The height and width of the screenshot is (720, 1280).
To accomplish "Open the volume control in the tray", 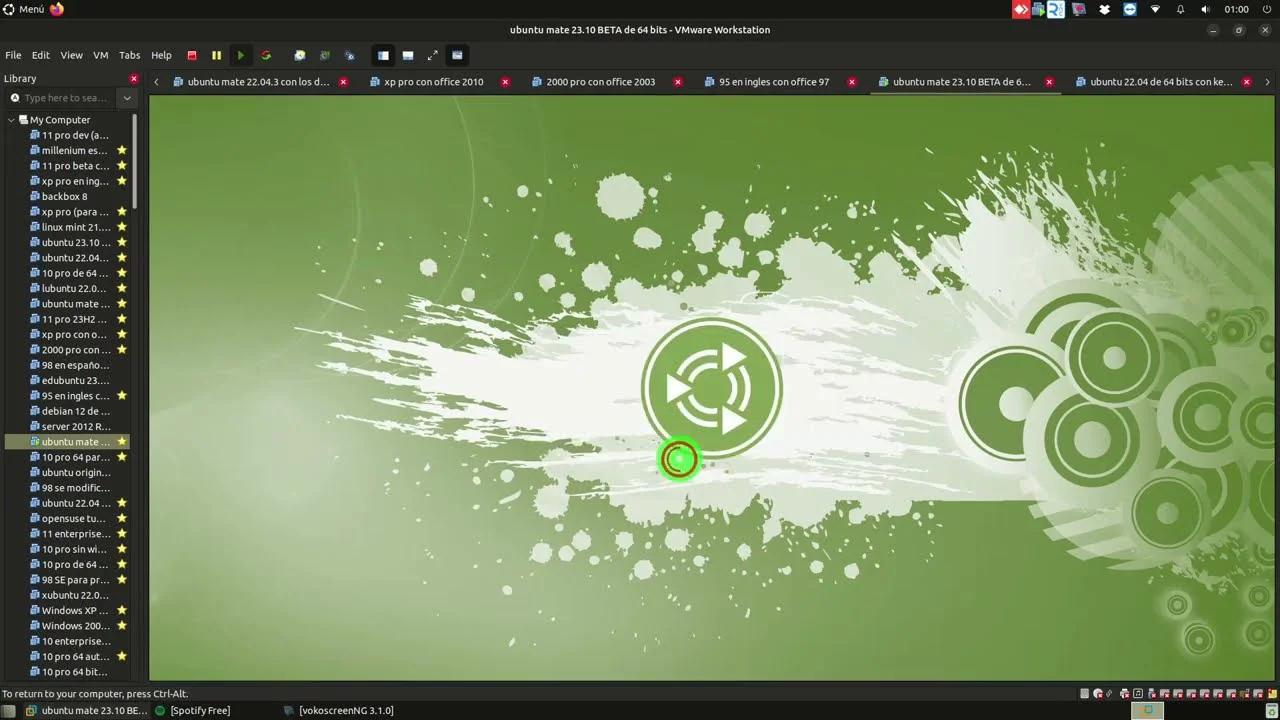I will pyautogui.click(x=1205, y=10).
